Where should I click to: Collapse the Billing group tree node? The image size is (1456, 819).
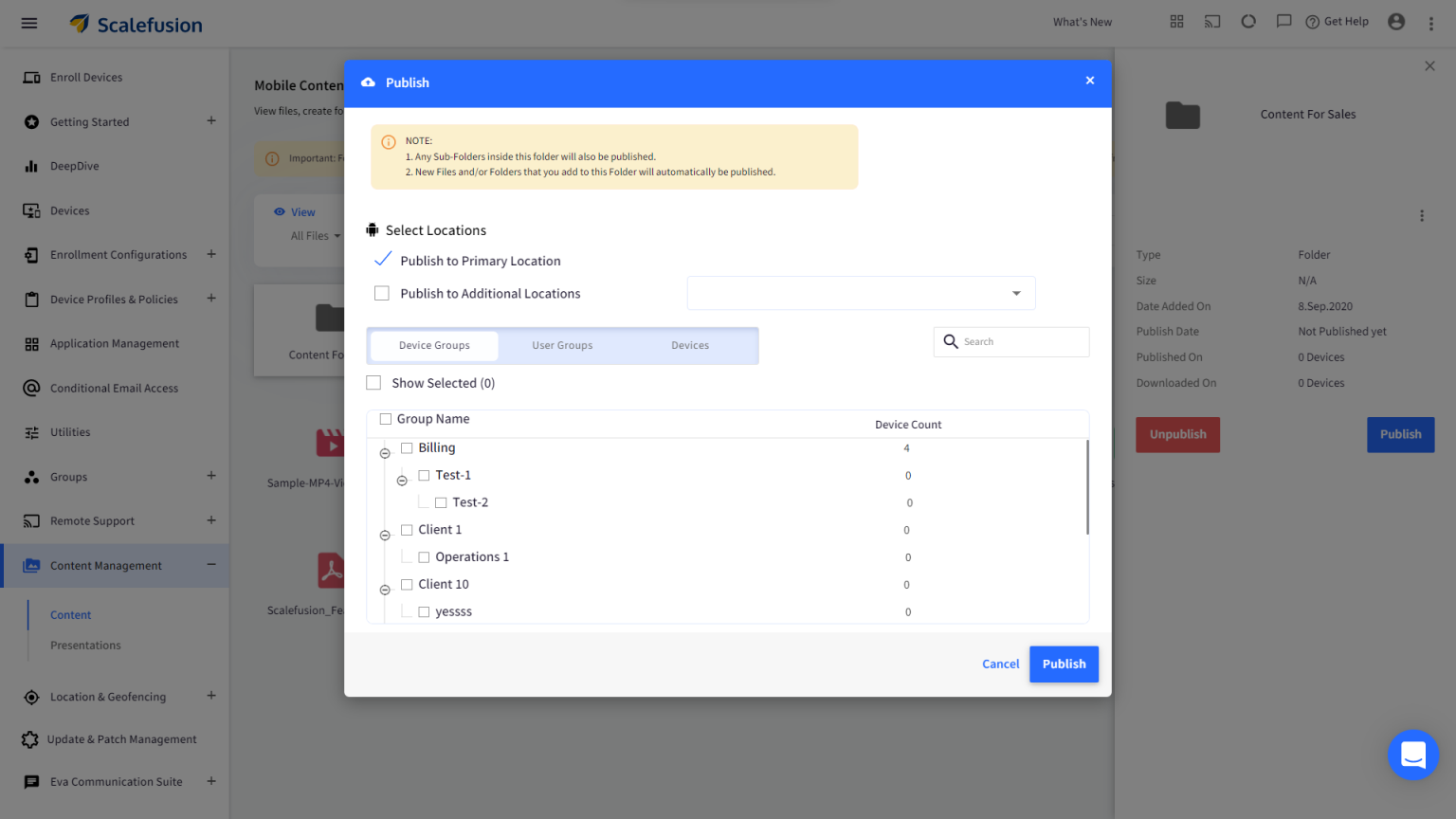coord(385,452)
